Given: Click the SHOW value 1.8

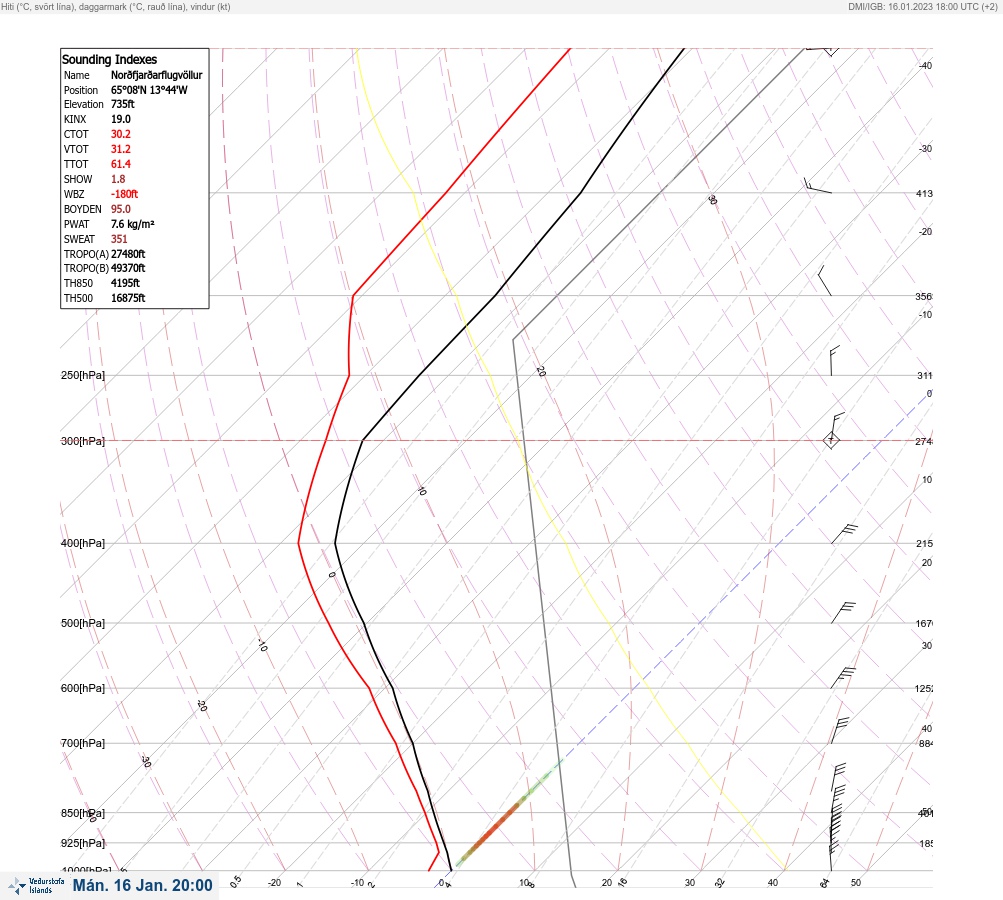Looking at the screenshot, I should (x=118, y=179).
